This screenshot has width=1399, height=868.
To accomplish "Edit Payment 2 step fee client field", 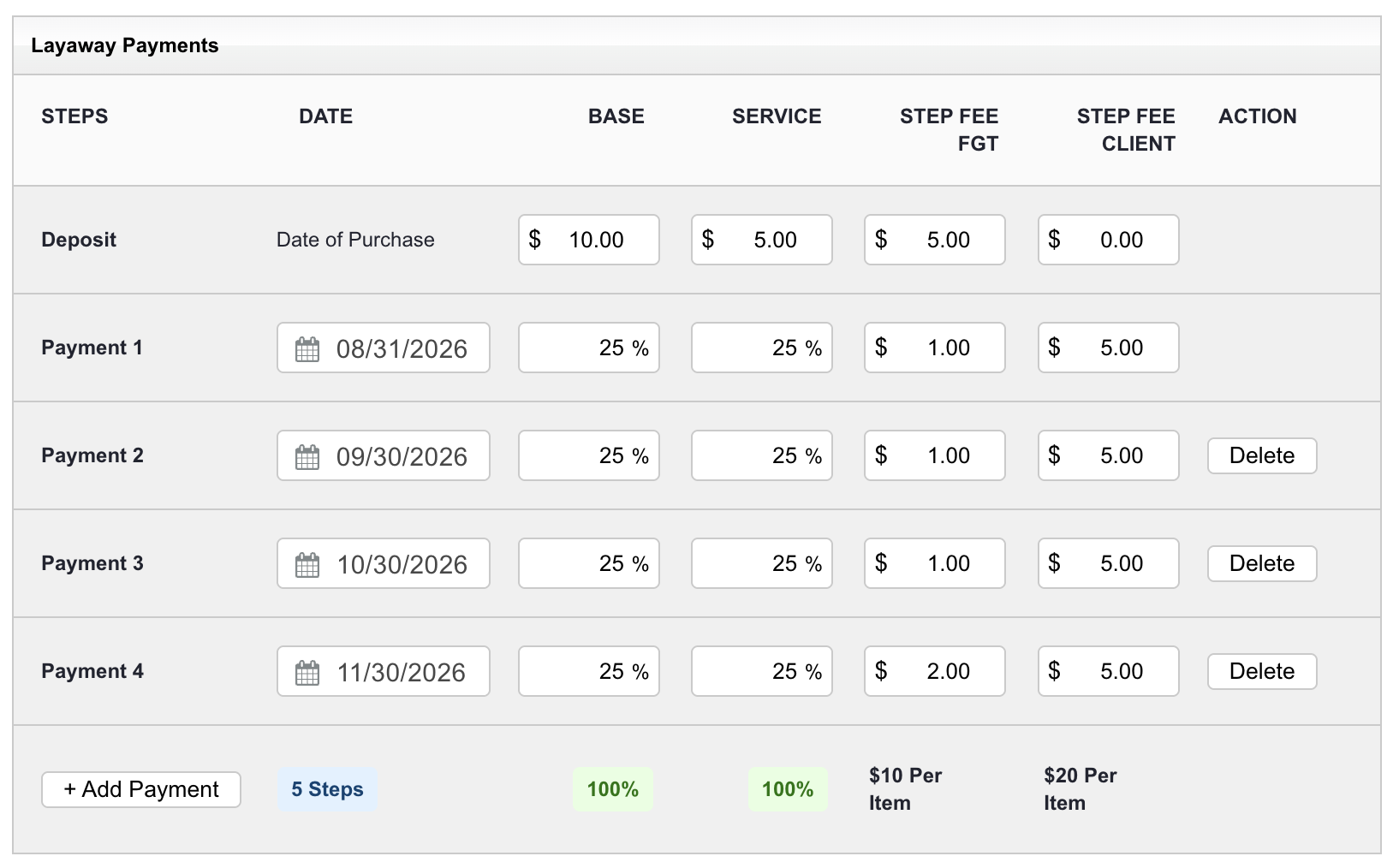I will pos(1109,455).
